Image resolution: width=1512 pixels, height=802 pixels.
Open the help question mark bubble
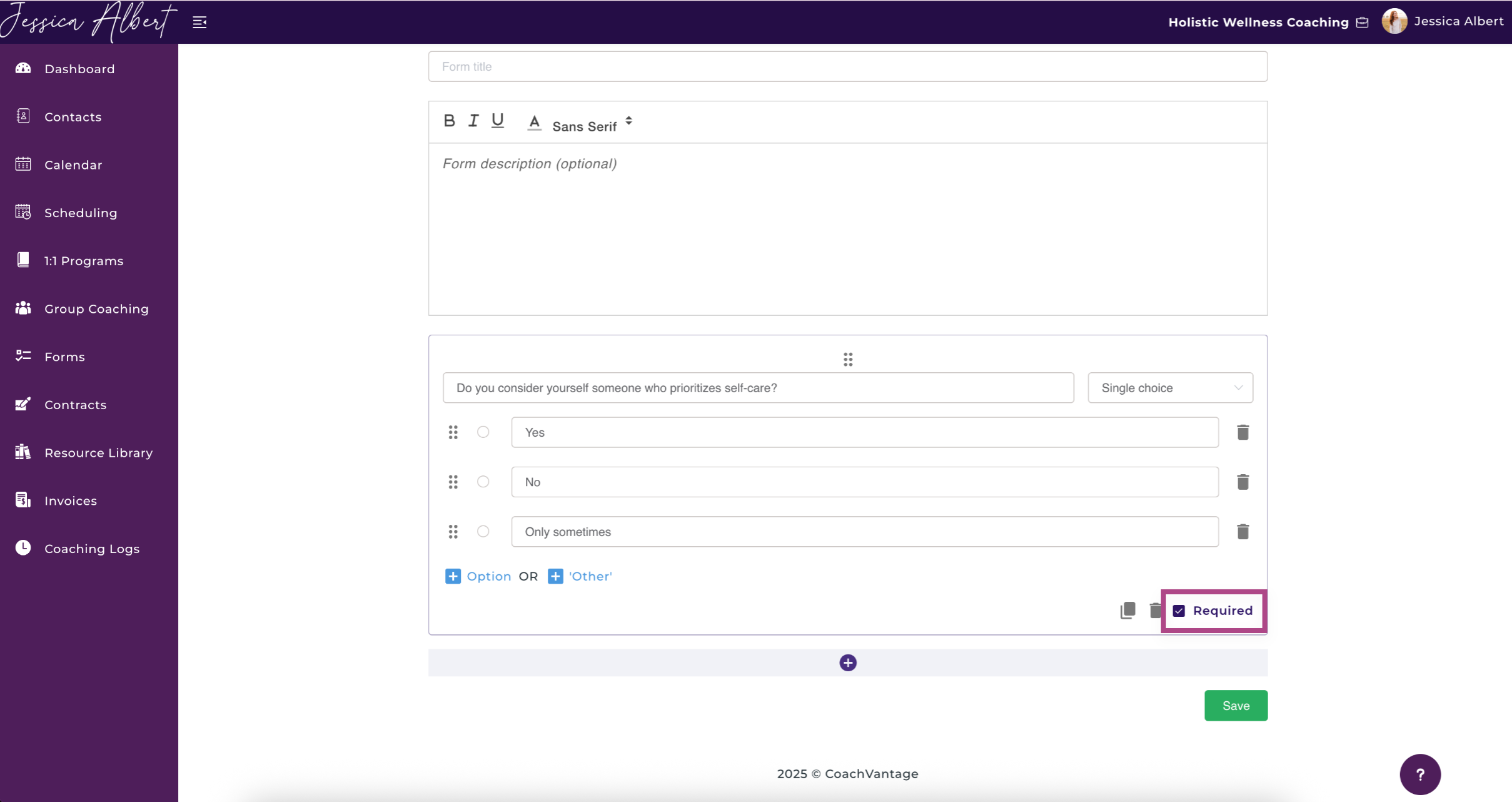(x=1420, y=774)
